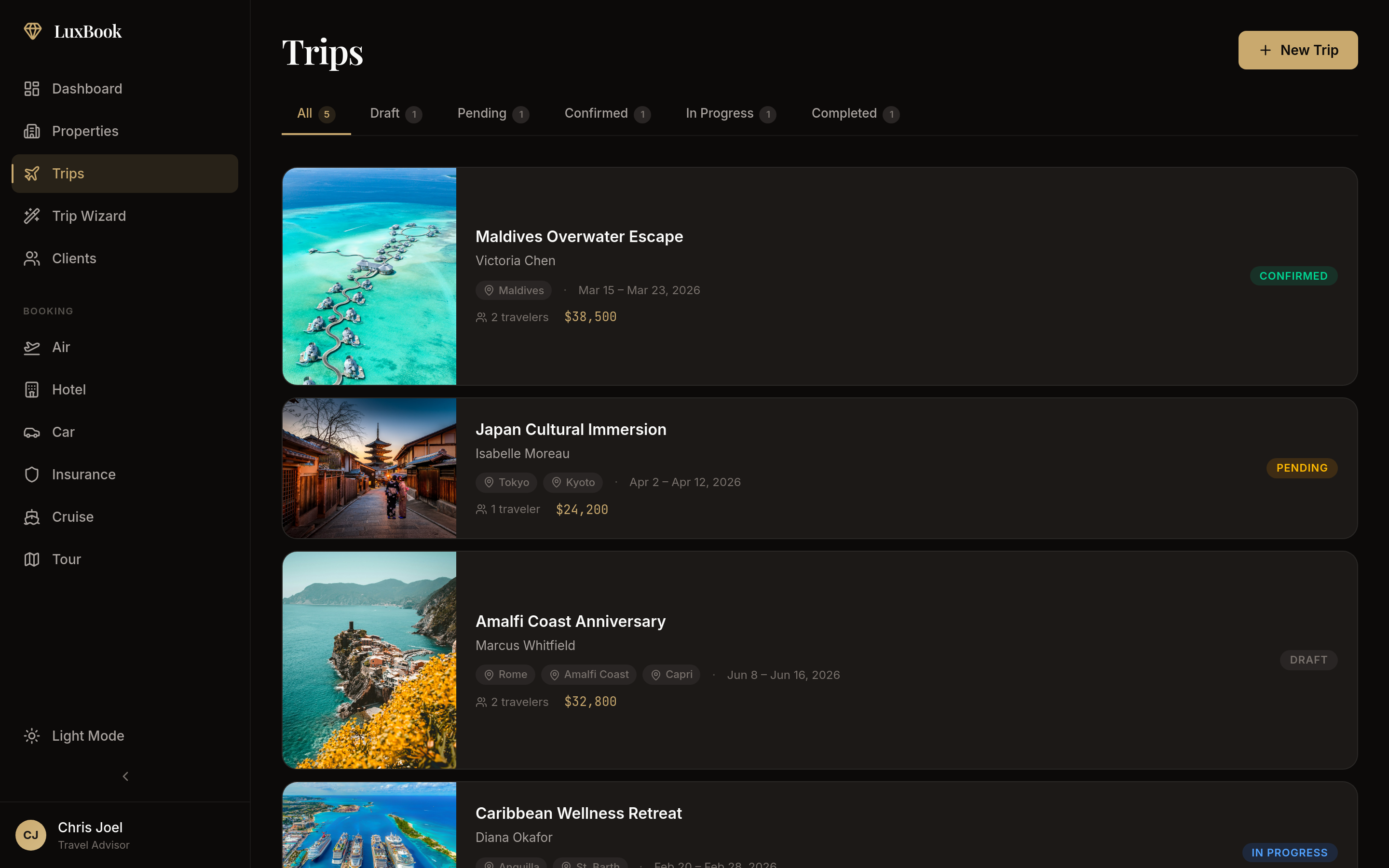Click the Chris Joel avatar
Viewport: 1389px width, 868px height.
tap(31, 835)
